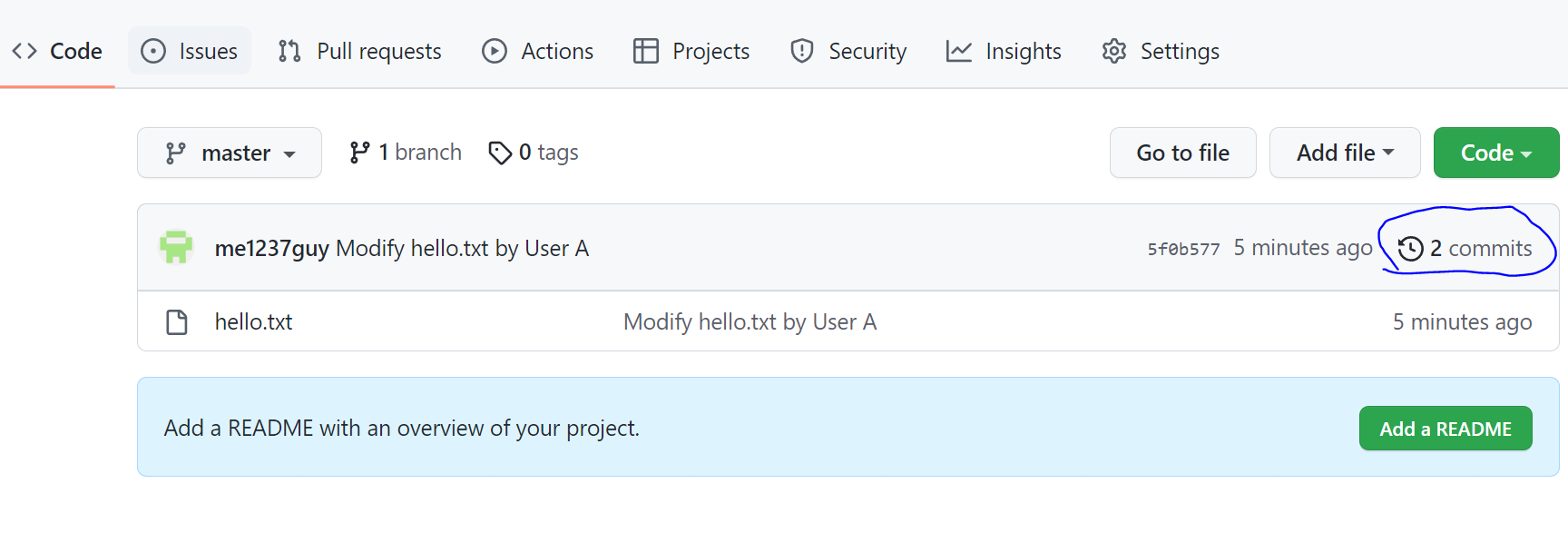Expand the master branch dropdown
The height and width of the screenshot is (533, 1568).
230,153
